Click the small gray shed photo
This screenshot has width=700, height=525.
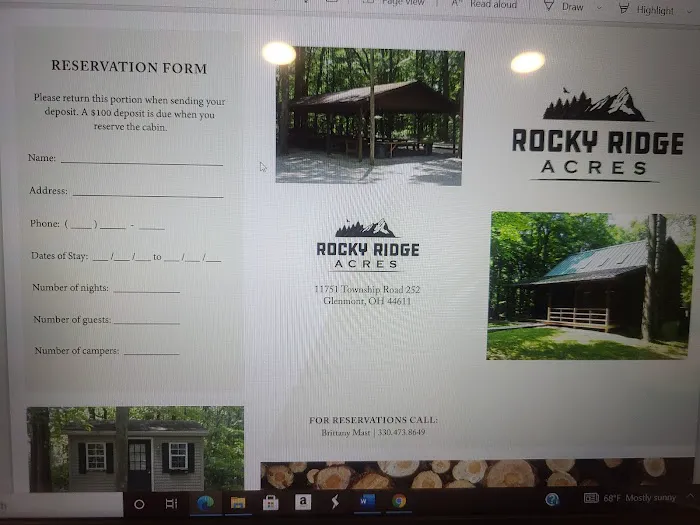click(x=135, y=449)
